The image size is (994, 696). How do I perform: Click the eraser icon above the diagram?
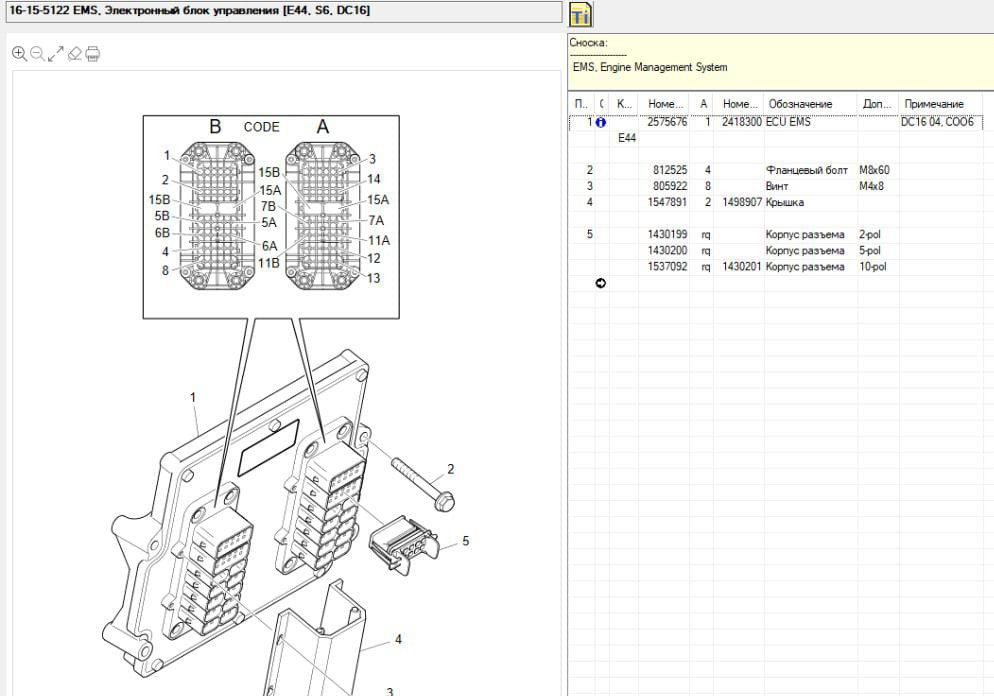click(74, 53)
